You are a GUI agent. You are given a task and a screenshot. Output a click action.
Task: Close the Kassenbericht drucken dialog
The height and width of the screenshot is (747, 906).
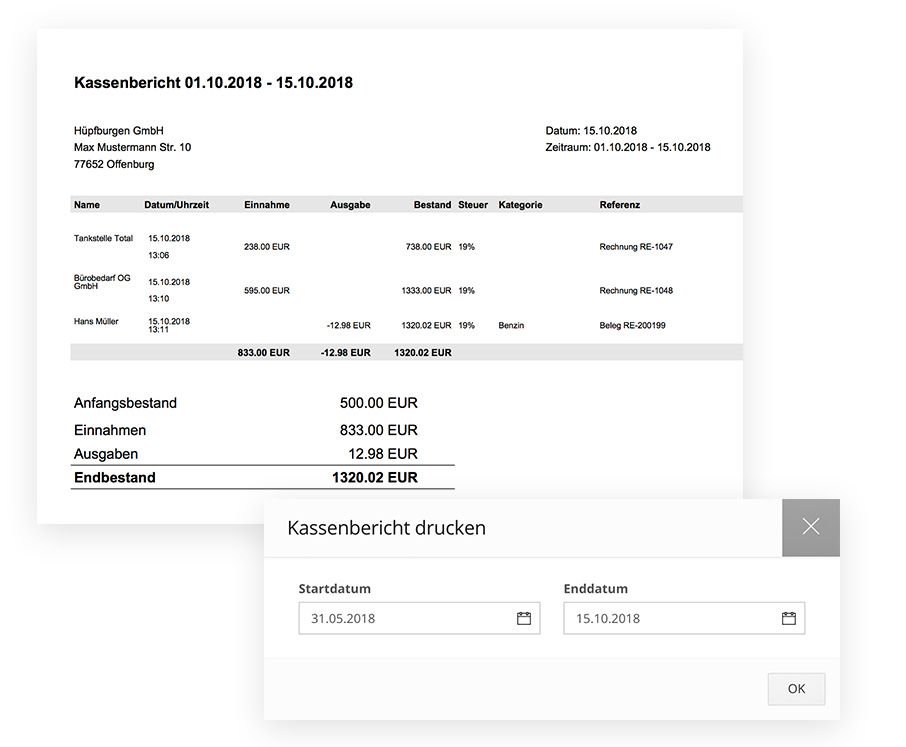click(x=811, y=527)
